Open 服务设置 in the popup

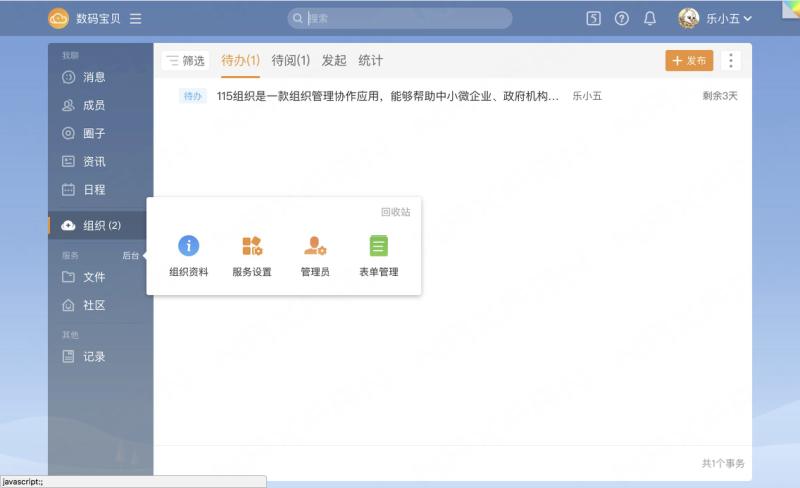pos(252,256)
